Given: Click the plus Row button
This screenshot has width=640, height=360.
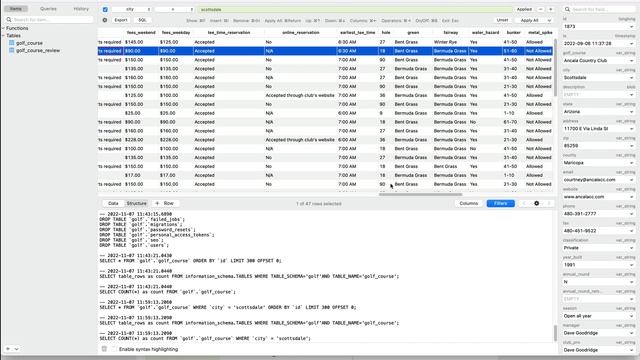Looking at the screenshot, I should pyautogui.click(x=165, y=203).
